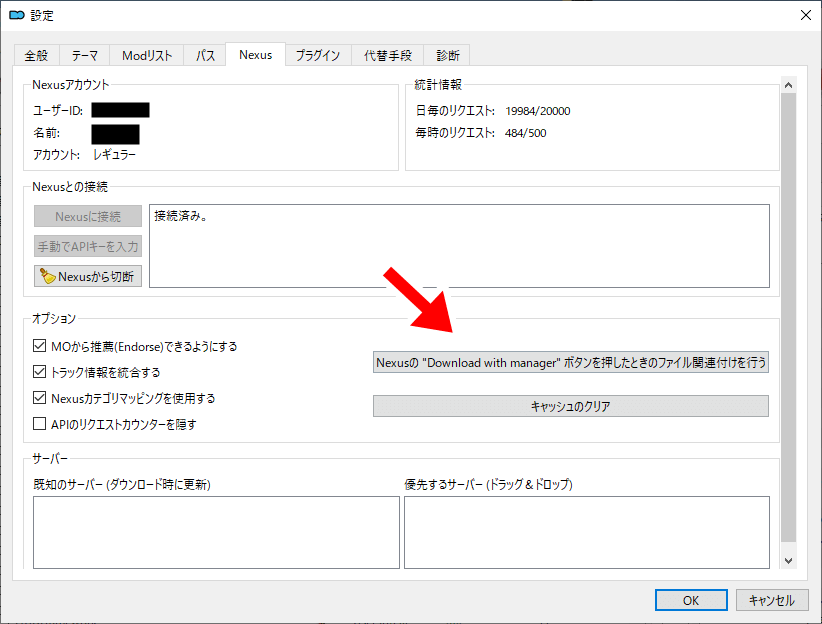Viewport: 822px width, 624px height.
Task: Click the 毎時のリクエスト label
Action: [455, 133]
